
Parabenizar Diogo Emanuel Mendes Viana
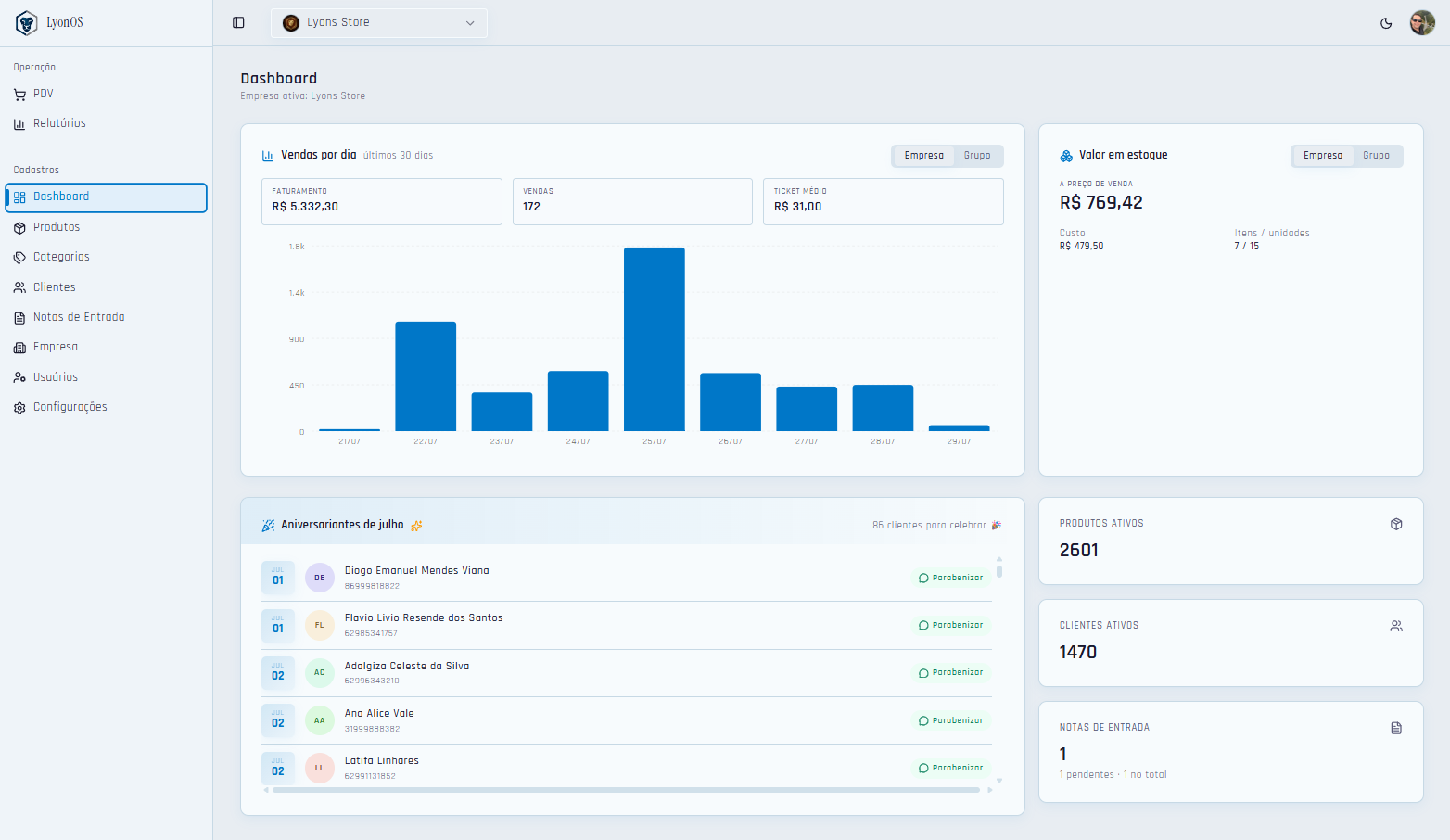[x=950, y=578]
